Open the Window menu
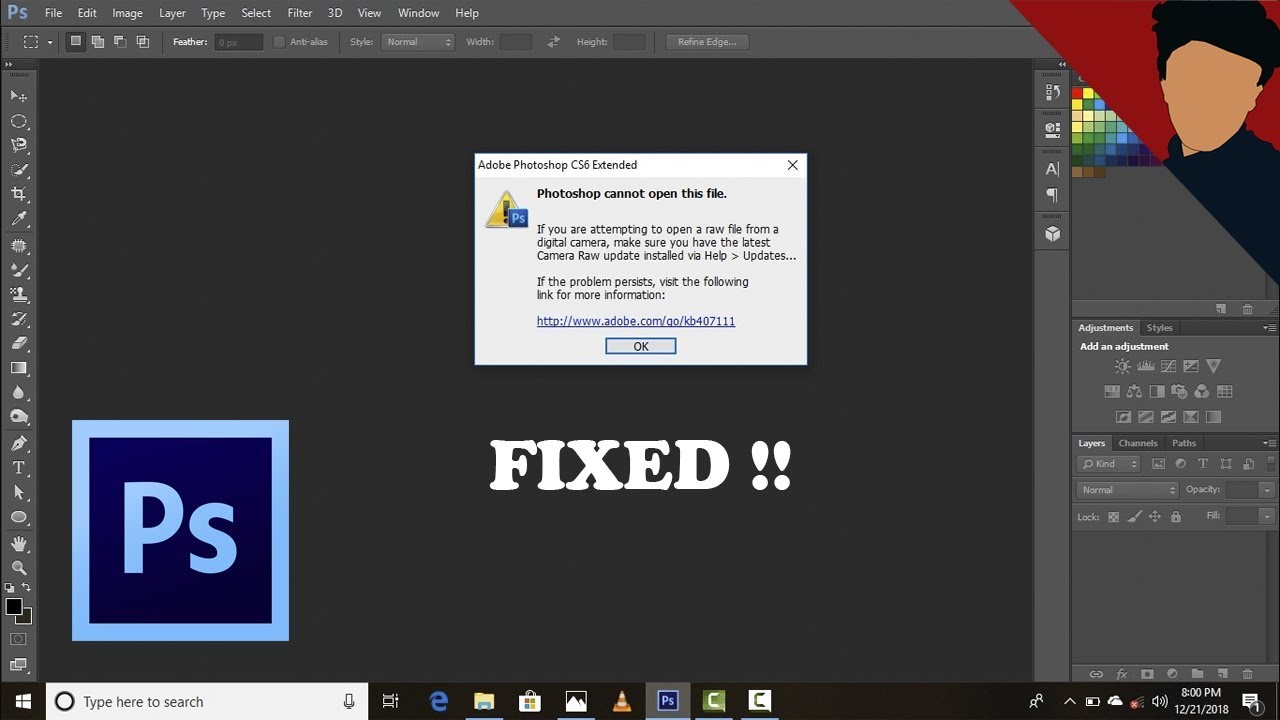Viewport: 1280px width, 720px height. click(x=418, y=13)
